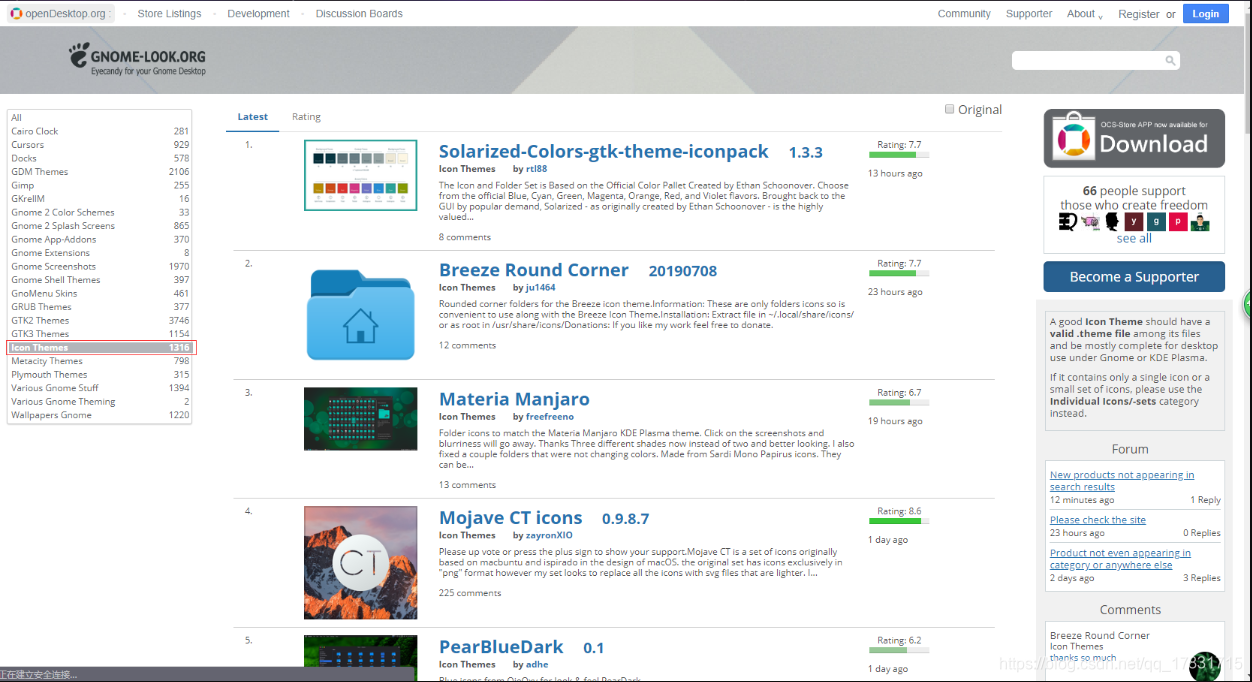Click the Register link
This screenshot has height=682, width=1252.
coord(1139,14)
